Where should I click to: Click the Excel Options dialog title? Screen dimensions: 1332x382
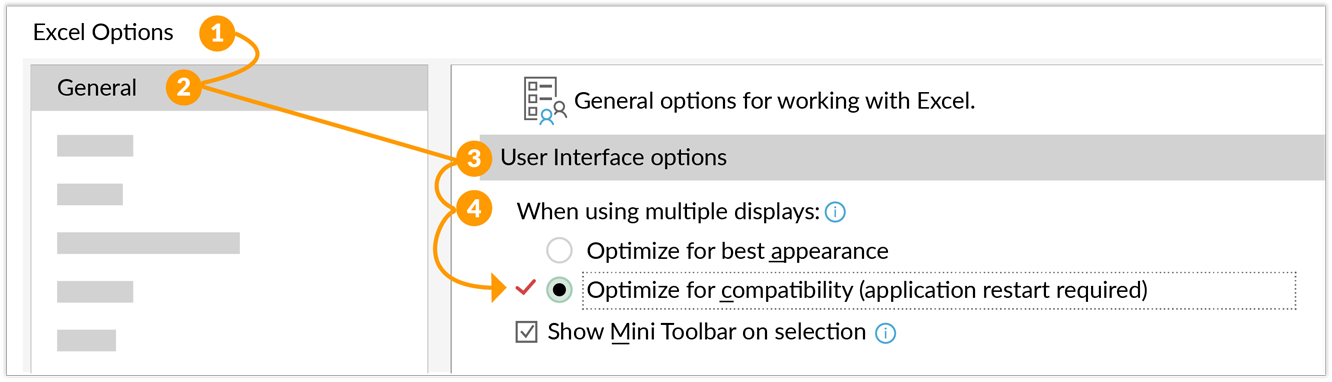point(103,33)
